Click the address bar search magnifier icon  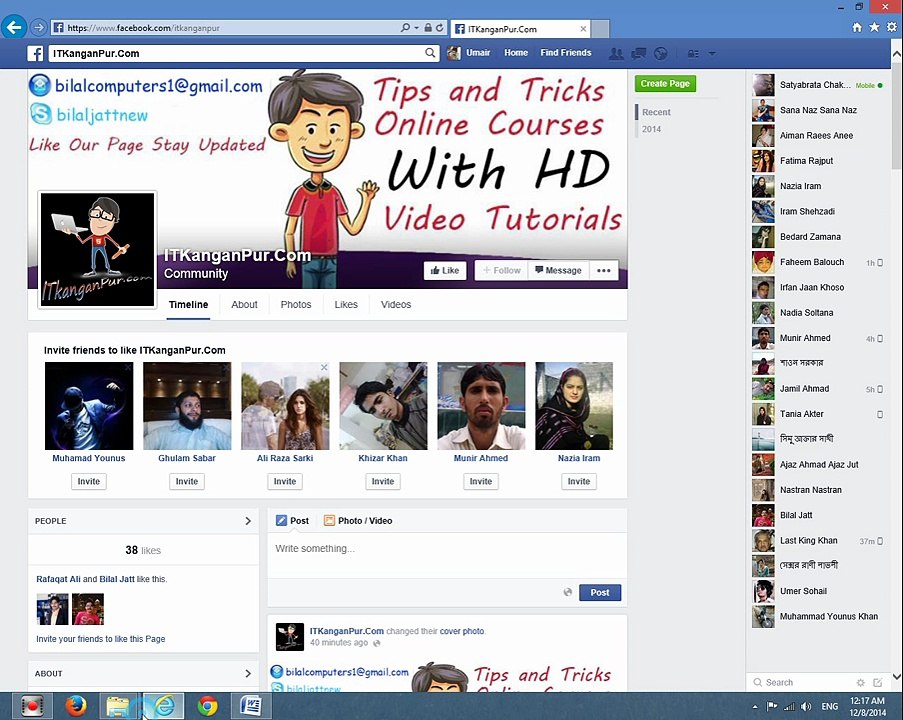click(x=405, y=28)
